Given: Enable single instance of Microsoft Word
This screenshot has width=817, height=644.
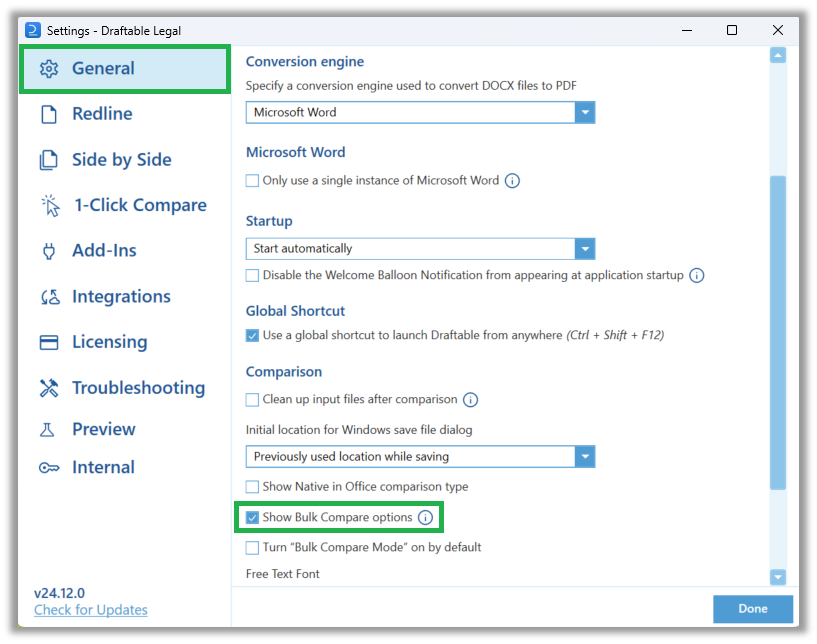Looking at the screenshot, I should [252, 180].
